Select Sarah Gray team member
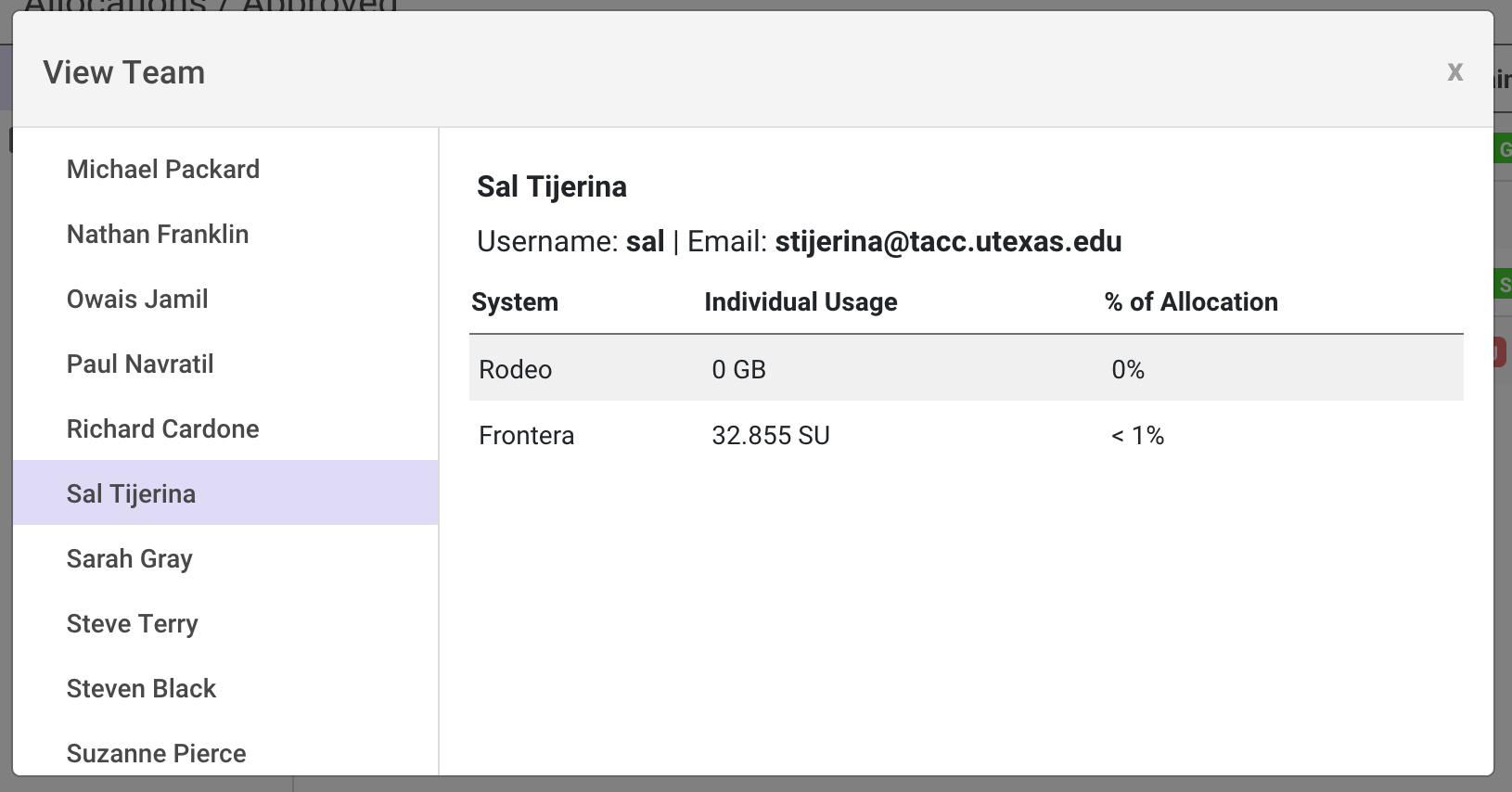 130,559
